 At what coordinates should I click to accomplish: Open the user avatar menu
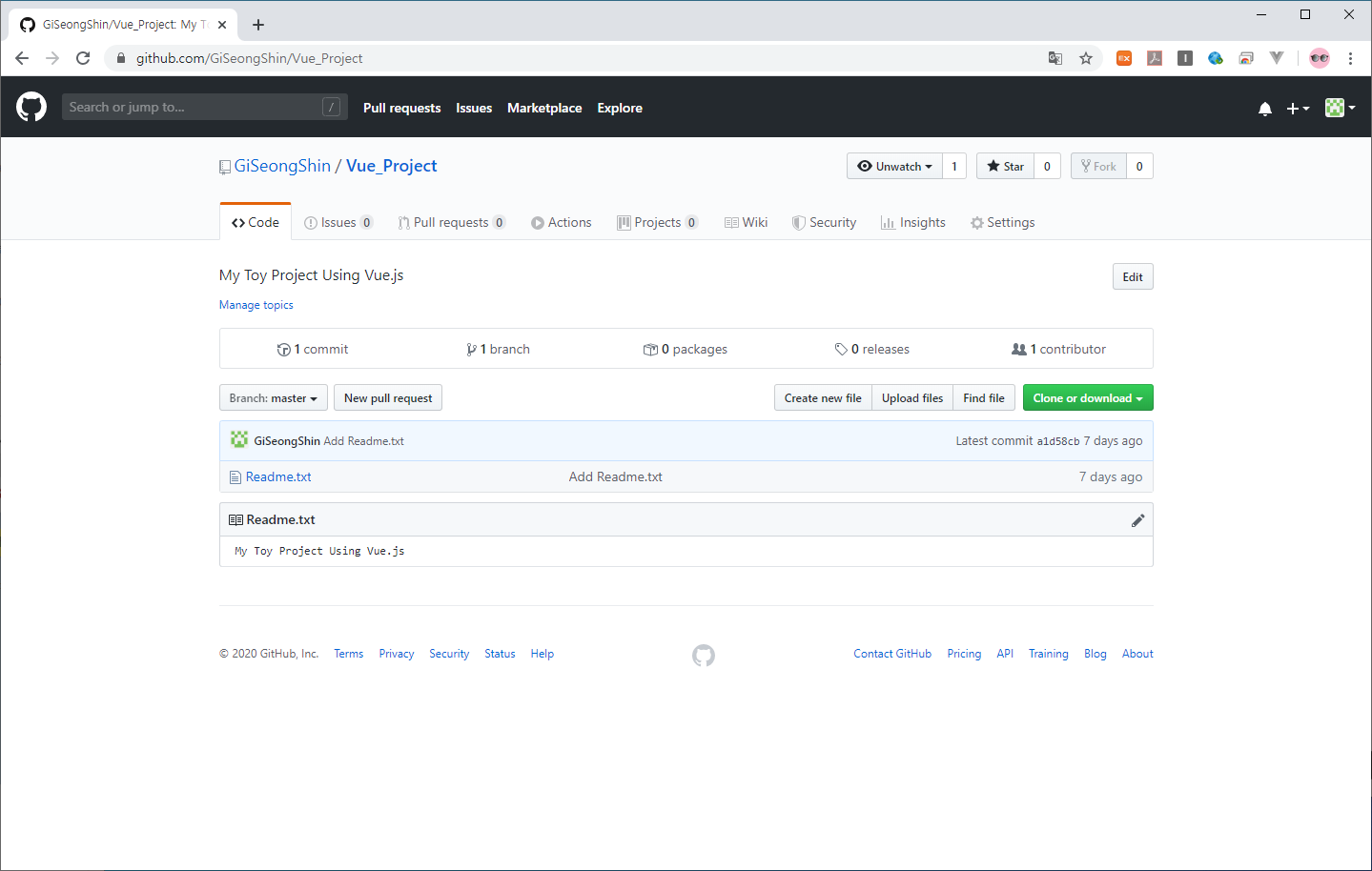1340,108
